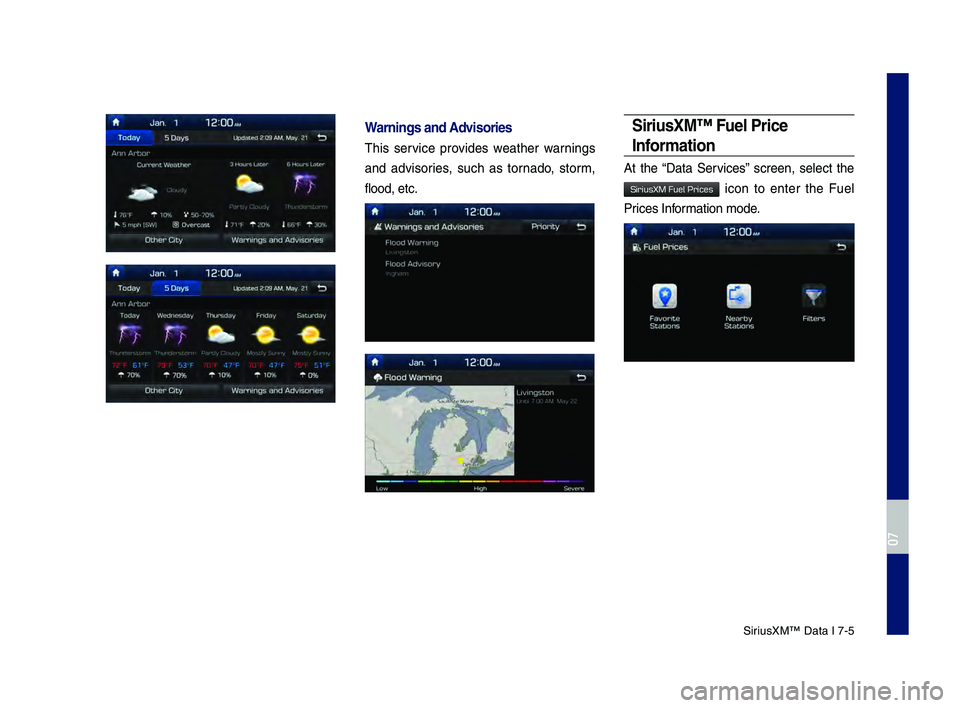
Task: Select the Today tab in 5 Days forecast screen
Action: 129,288
